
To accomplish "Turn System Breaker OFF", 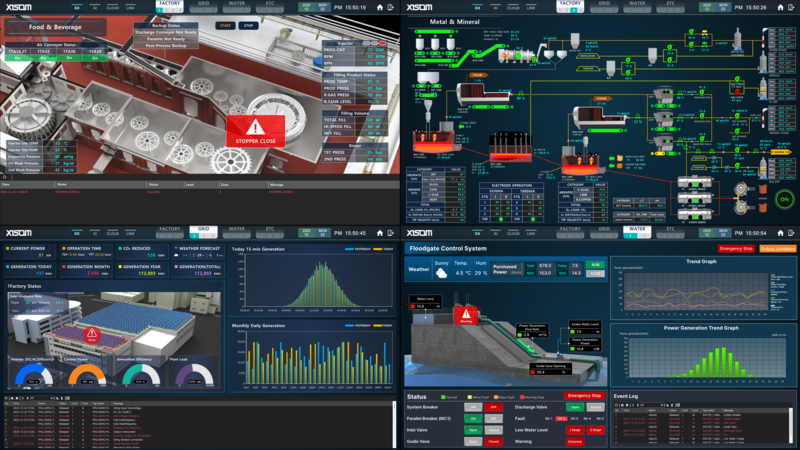I will (493, 407).
